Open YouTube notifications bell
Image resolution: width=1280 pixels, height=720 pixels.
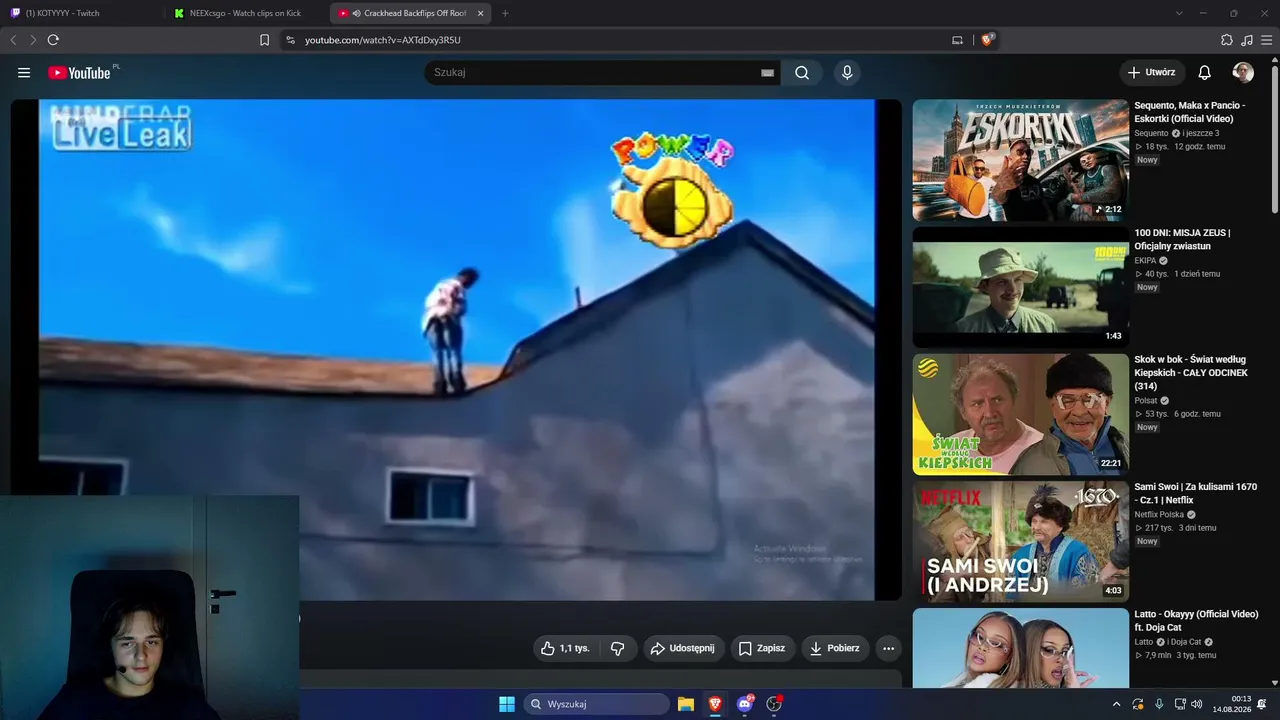[1205, 73]
